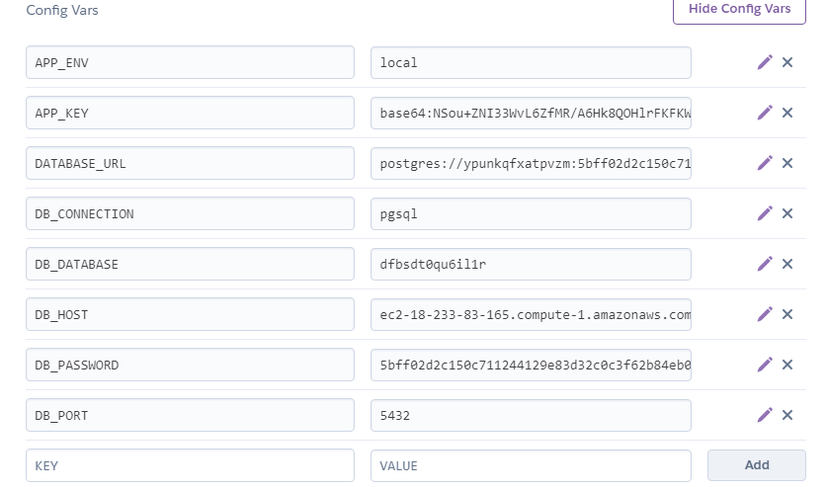Remove the APP_KEY config var

click(787, 112)
